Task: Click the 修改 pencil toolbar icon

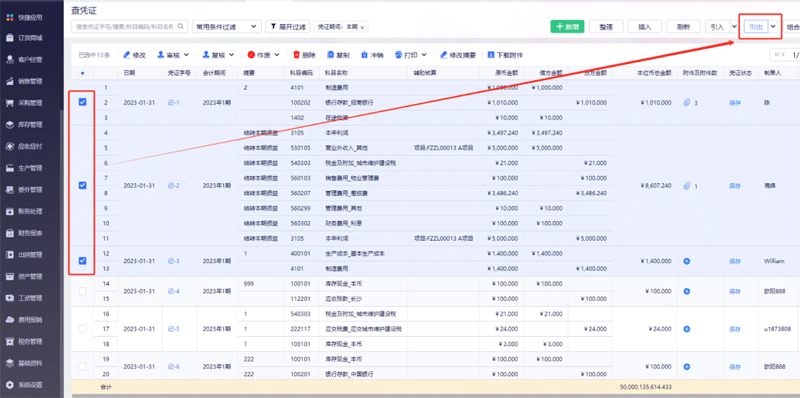Action: [127, 55]
